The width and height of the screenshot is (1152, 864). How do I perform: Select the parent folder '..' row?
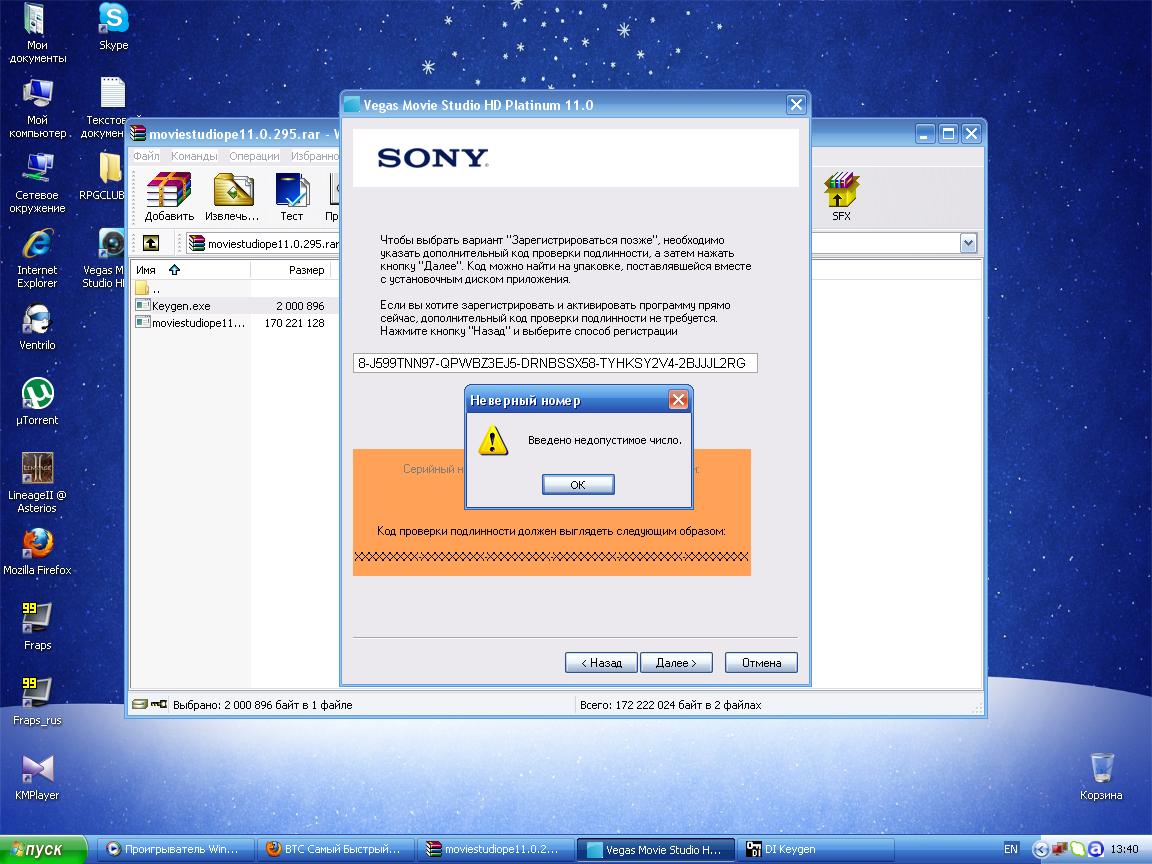point(148,288)
